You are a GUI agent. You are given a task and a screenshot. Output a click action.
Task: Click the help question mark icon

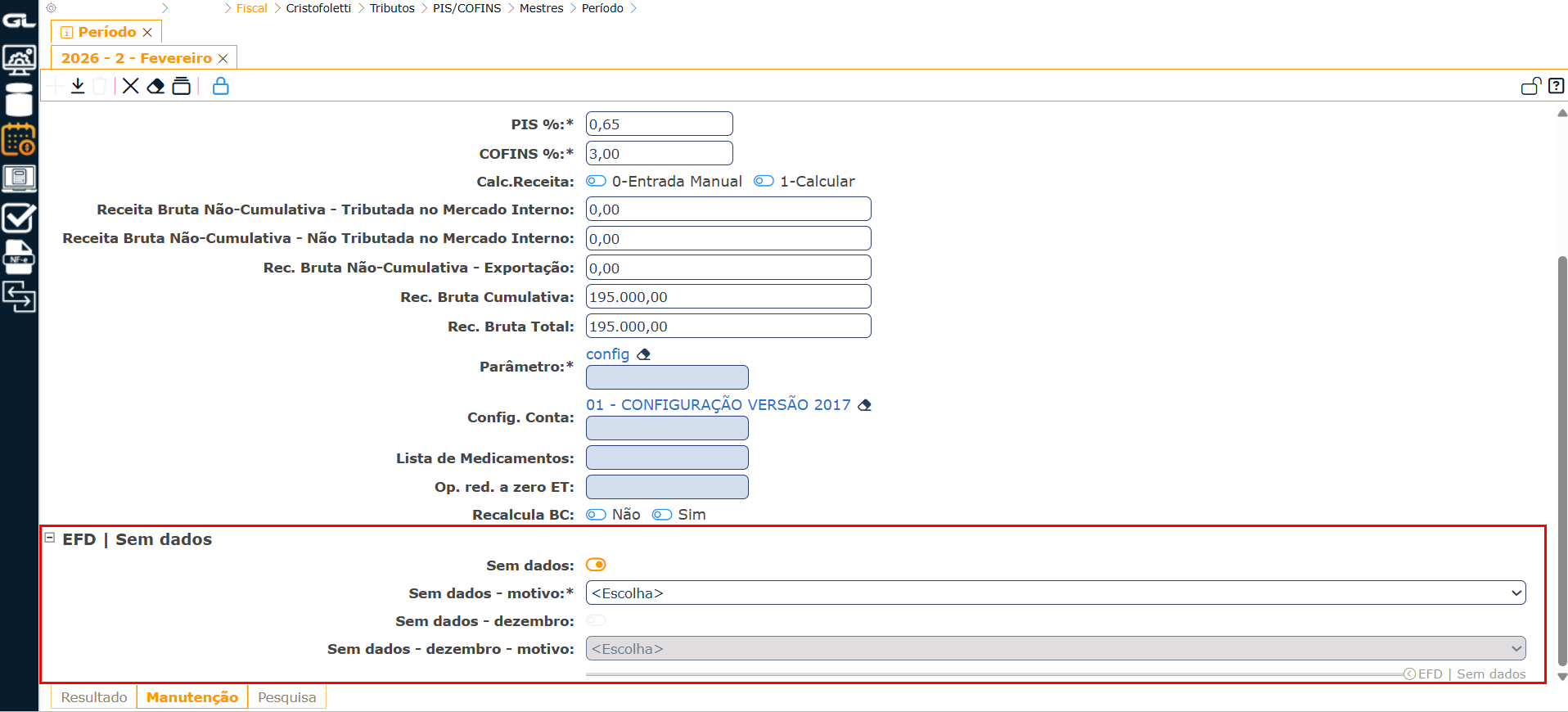coord(1556,86)
